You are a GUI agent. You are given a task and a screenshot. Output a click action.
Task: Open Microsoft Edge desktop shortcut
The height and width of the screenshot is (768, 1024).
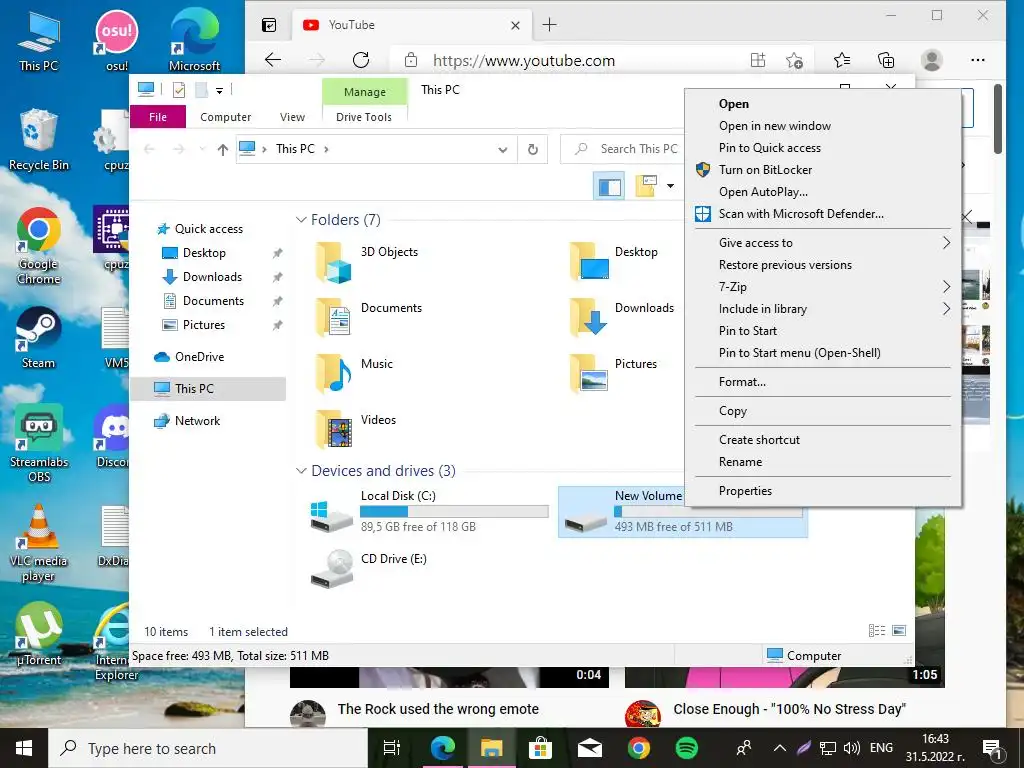pyautogui.click(x=194, y=40)
